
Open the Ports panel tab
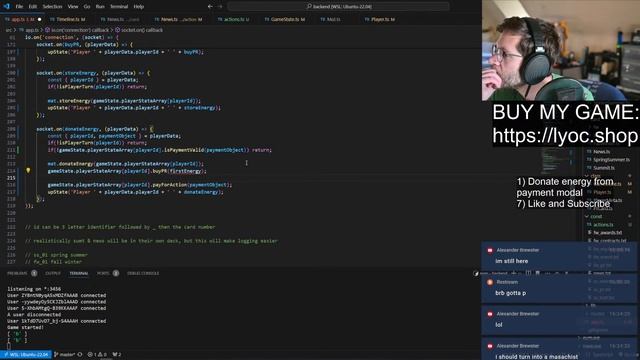103,273
